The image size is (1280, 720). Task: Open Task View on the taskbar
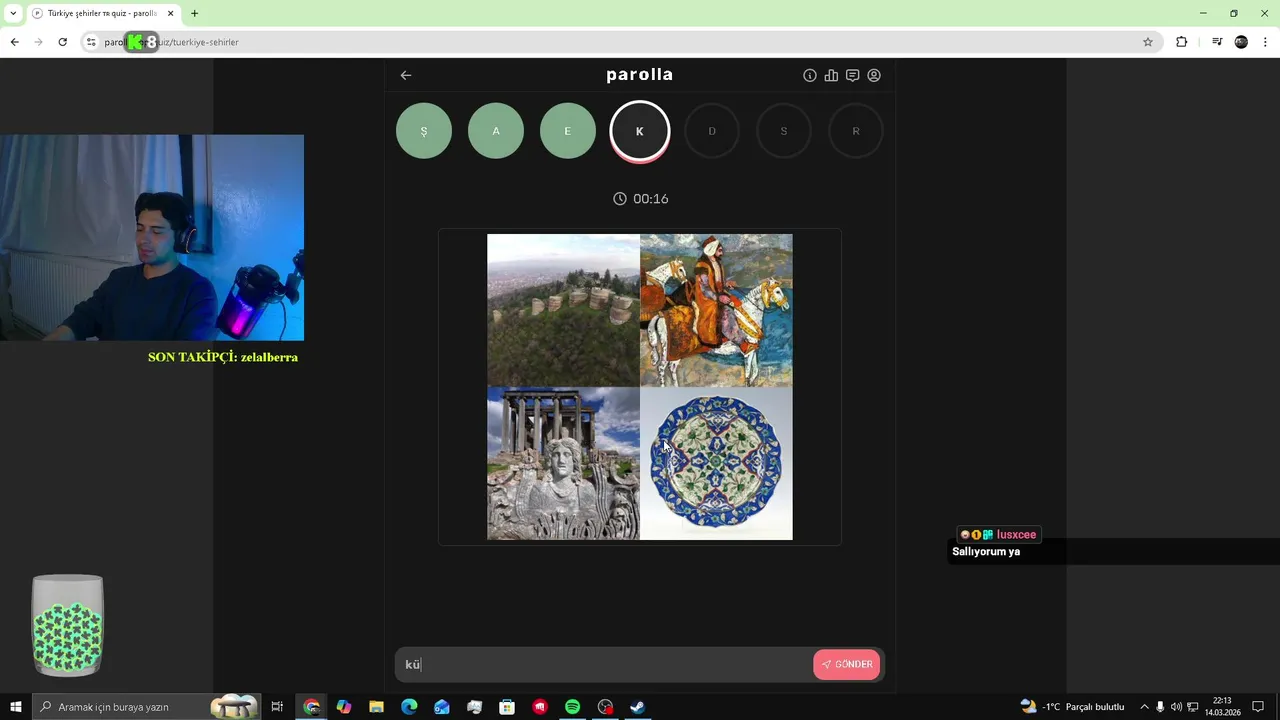click(x=277, y=707)
